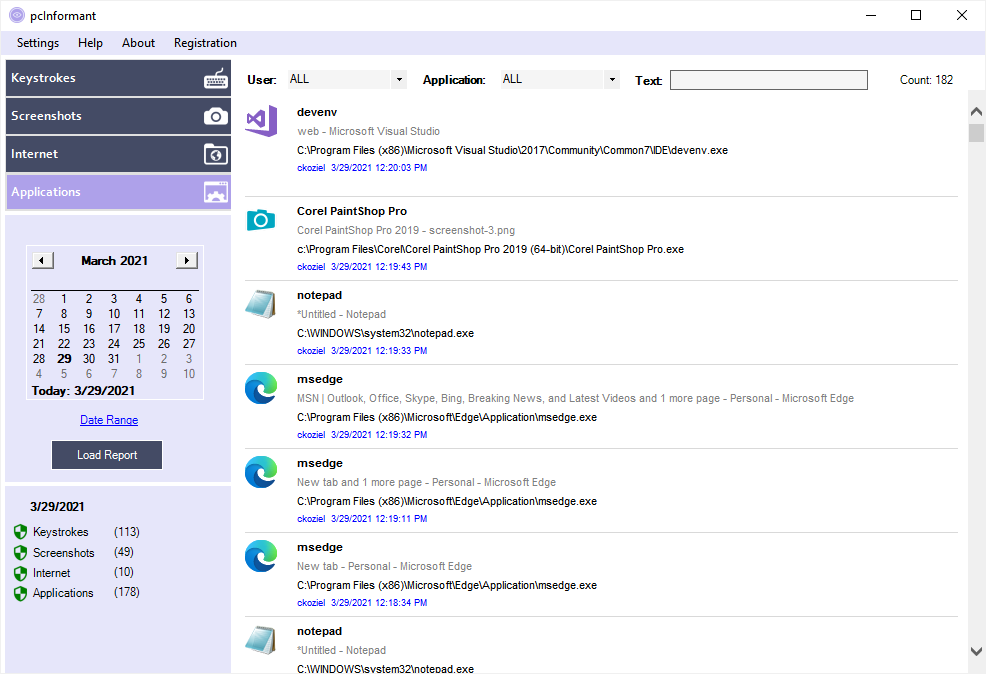The width and height of the screenshot is (986, 674).
Task: Click the shield icon next to Screenshots count
Action: coord(20,553)
